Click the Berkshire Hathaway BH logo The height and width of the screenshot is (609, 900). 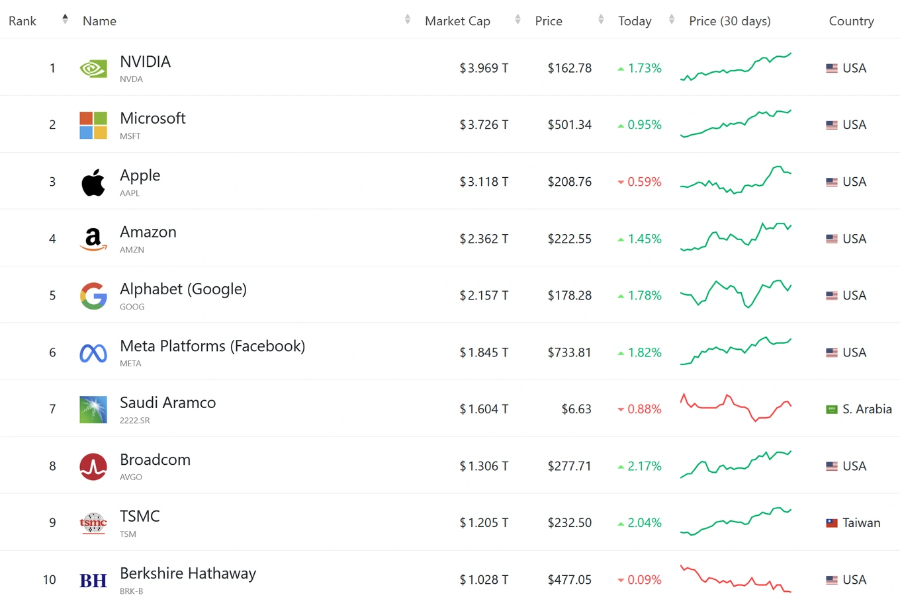(x=93, y=580)
